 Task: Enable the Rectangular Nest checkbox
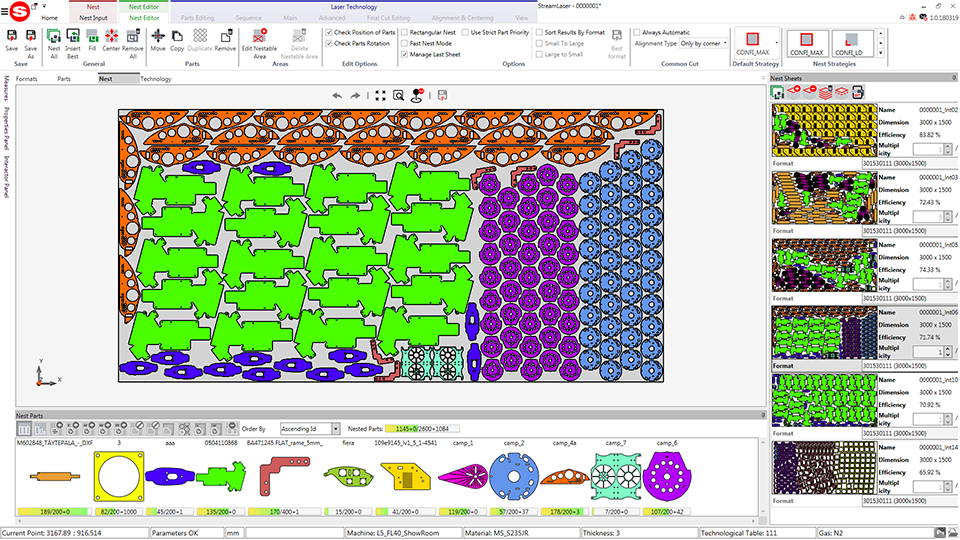(x=404, y=32)
